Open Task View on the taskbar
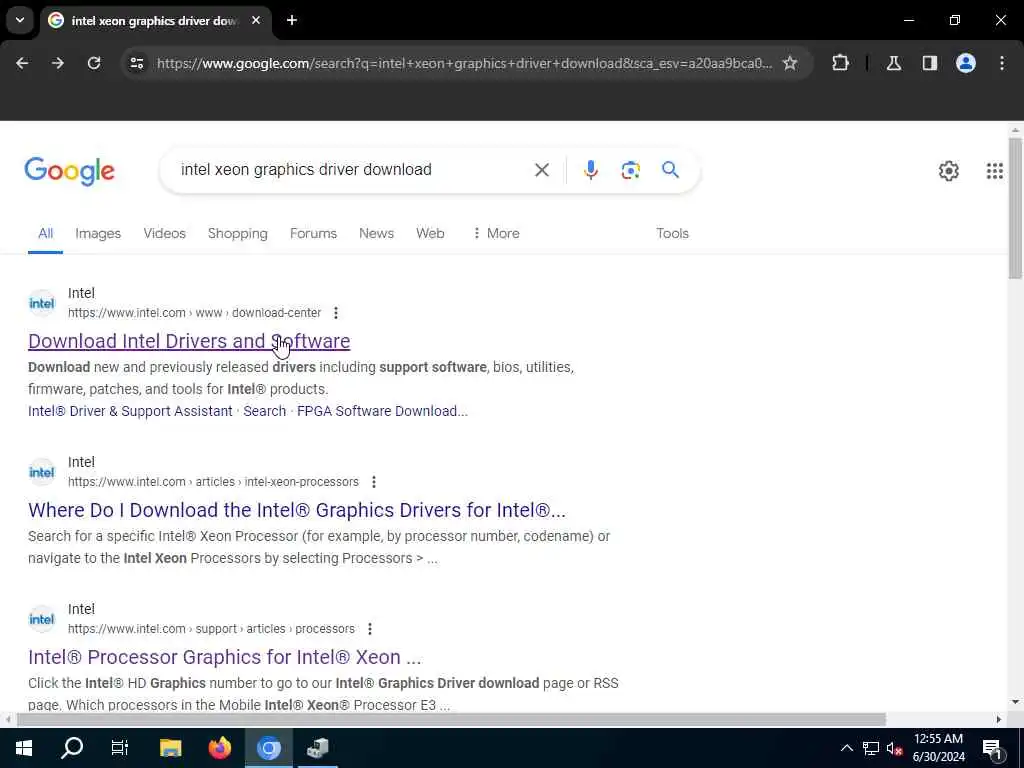This screenshot has height=768, width=1024. click(120, 748)
